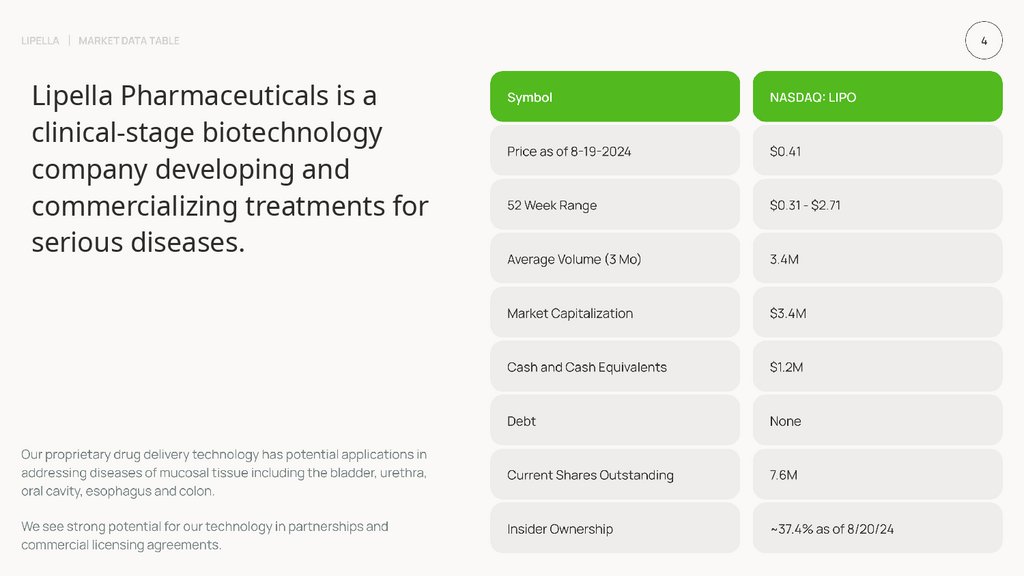Viewport: 1024px width, 576px height.
Task: Select the Price as of 8-19-2024 row label
Action: 614,151
